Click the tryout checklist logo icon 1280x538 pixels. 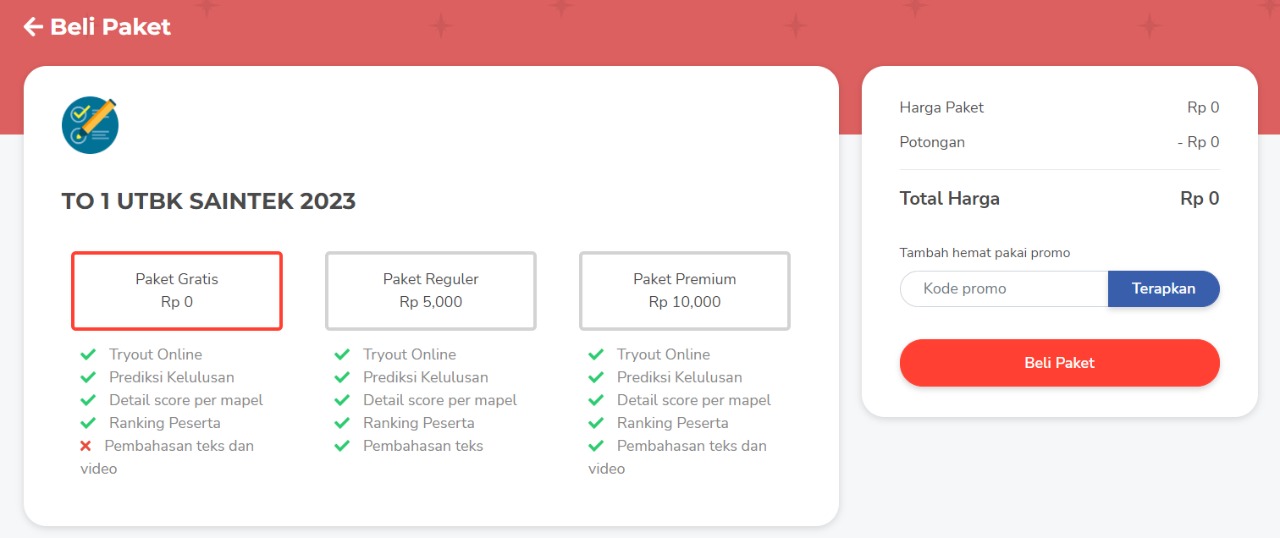pyautogui.click(x=90, y=125)
